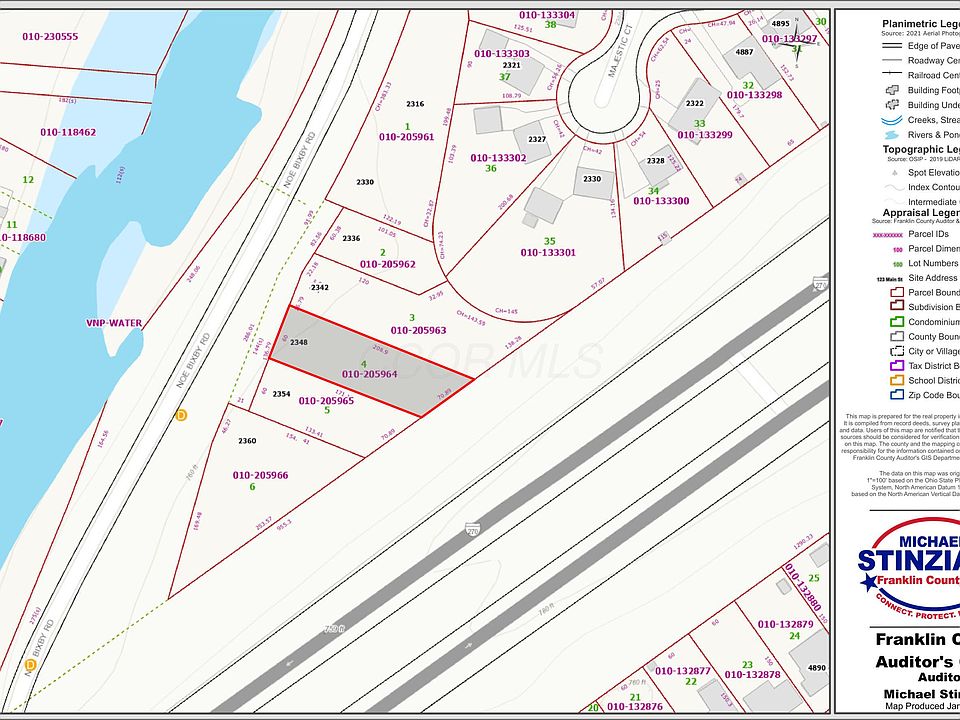Click the Parcel IDs legend sample
The height and width of the screenshot is (720, 960).
tap(888, 234)
